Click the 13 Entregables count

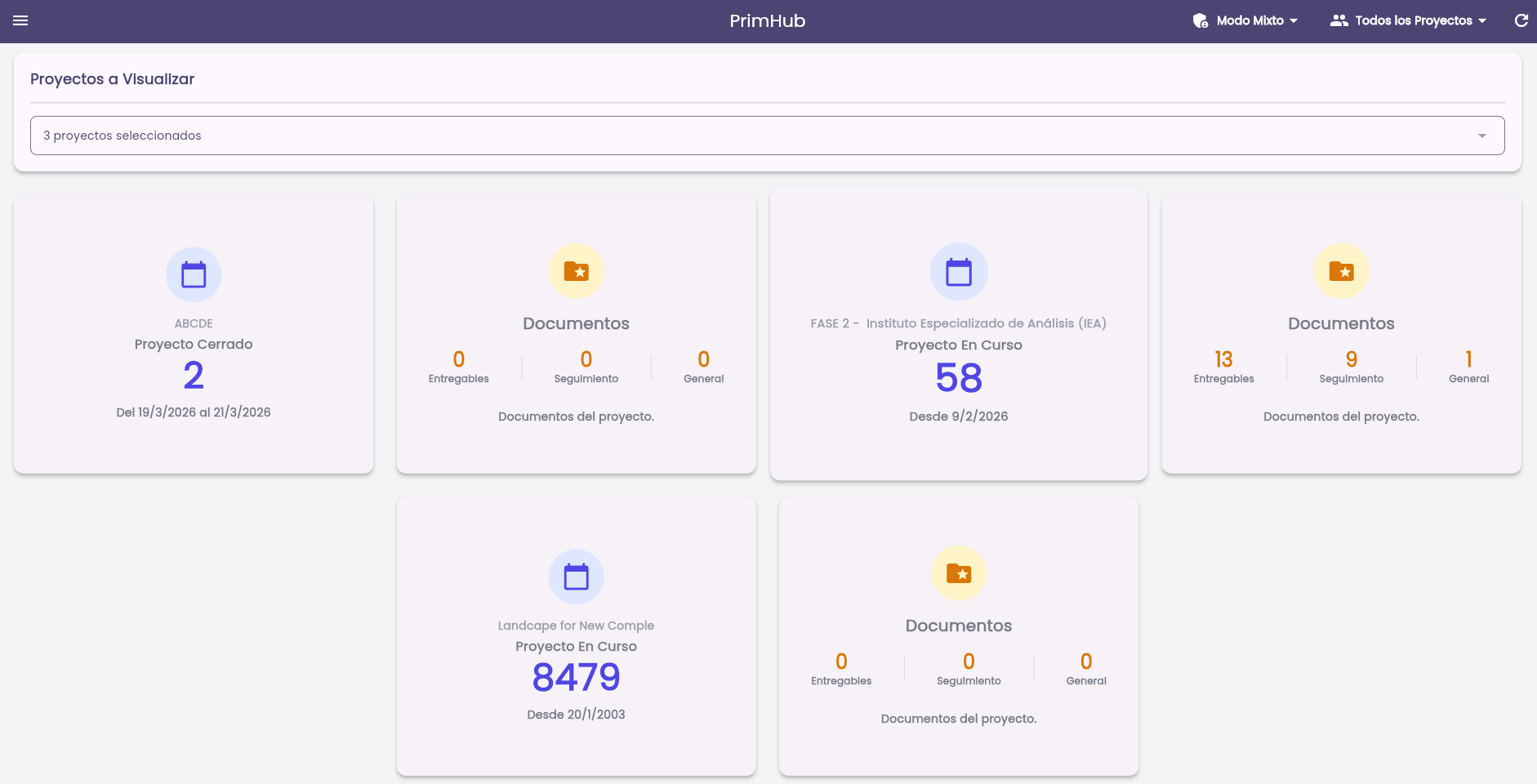click(1223, 359)
